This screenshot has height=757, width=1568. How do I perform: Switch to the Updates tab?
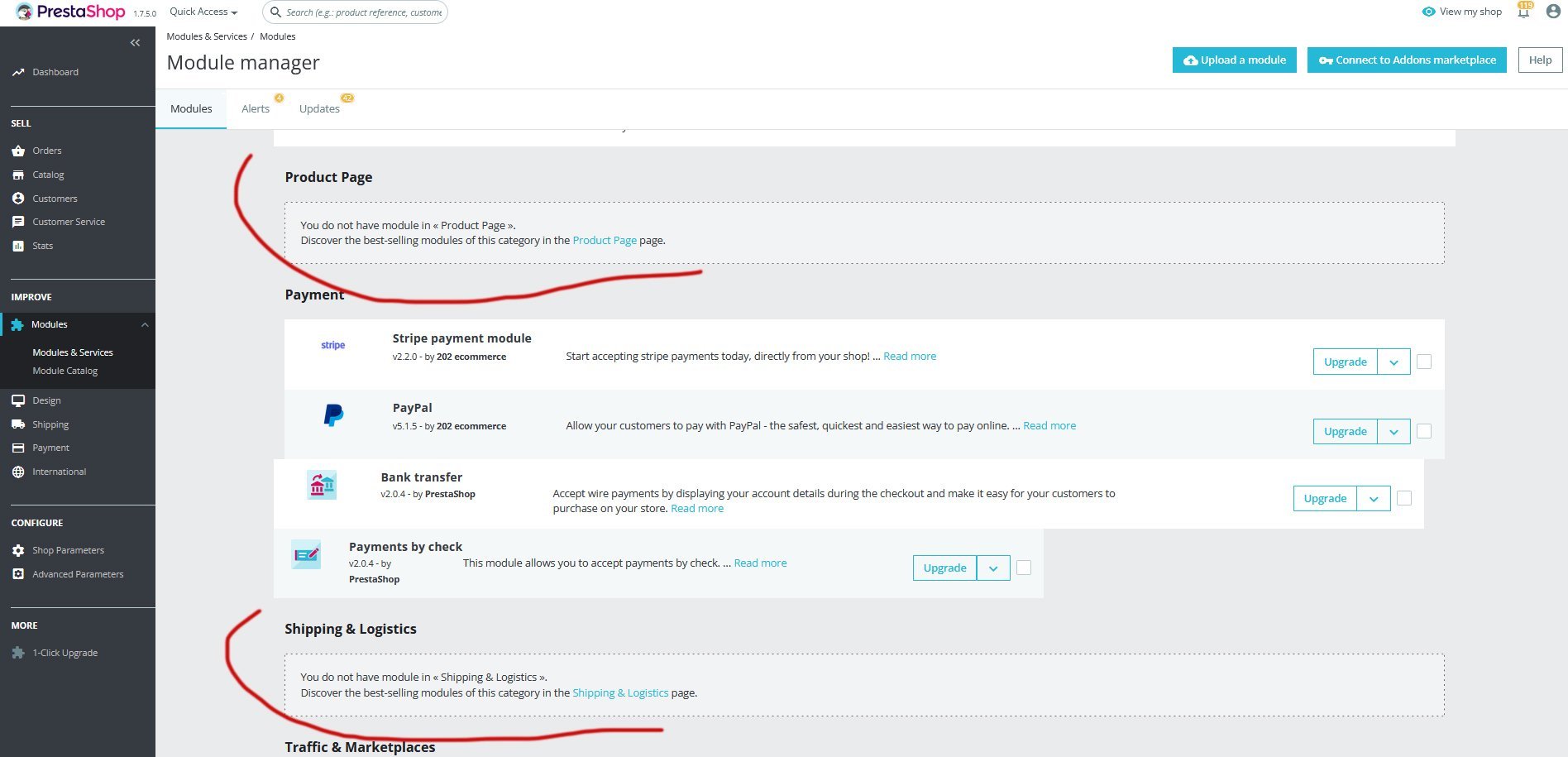coord(319,108)
